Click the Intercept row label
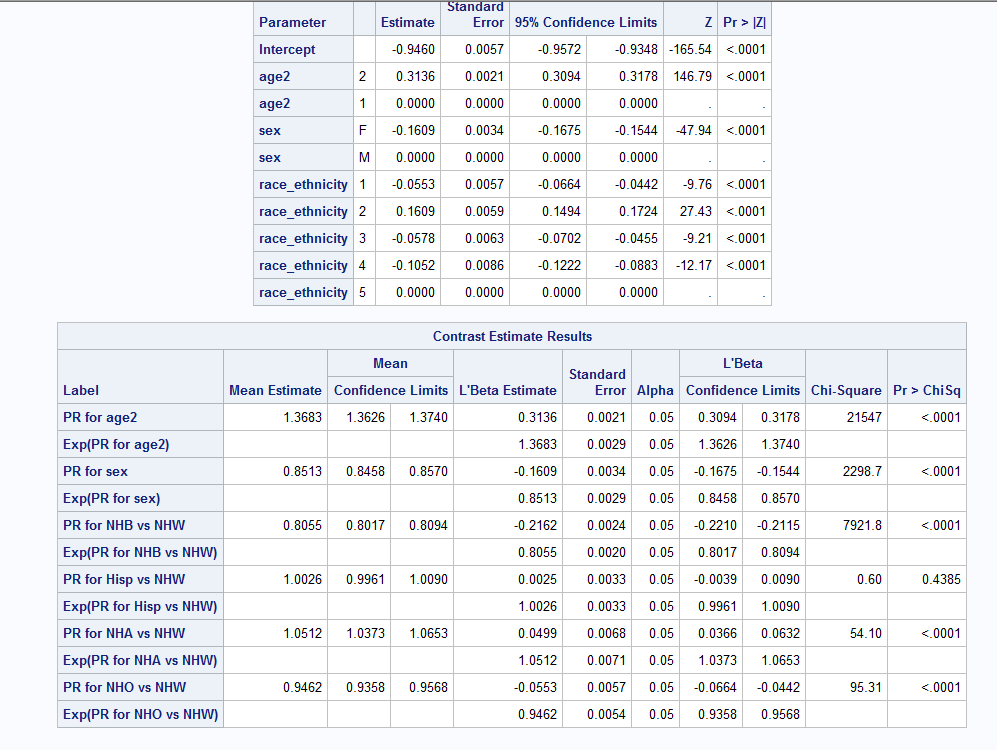 click(x=287, y=49)
